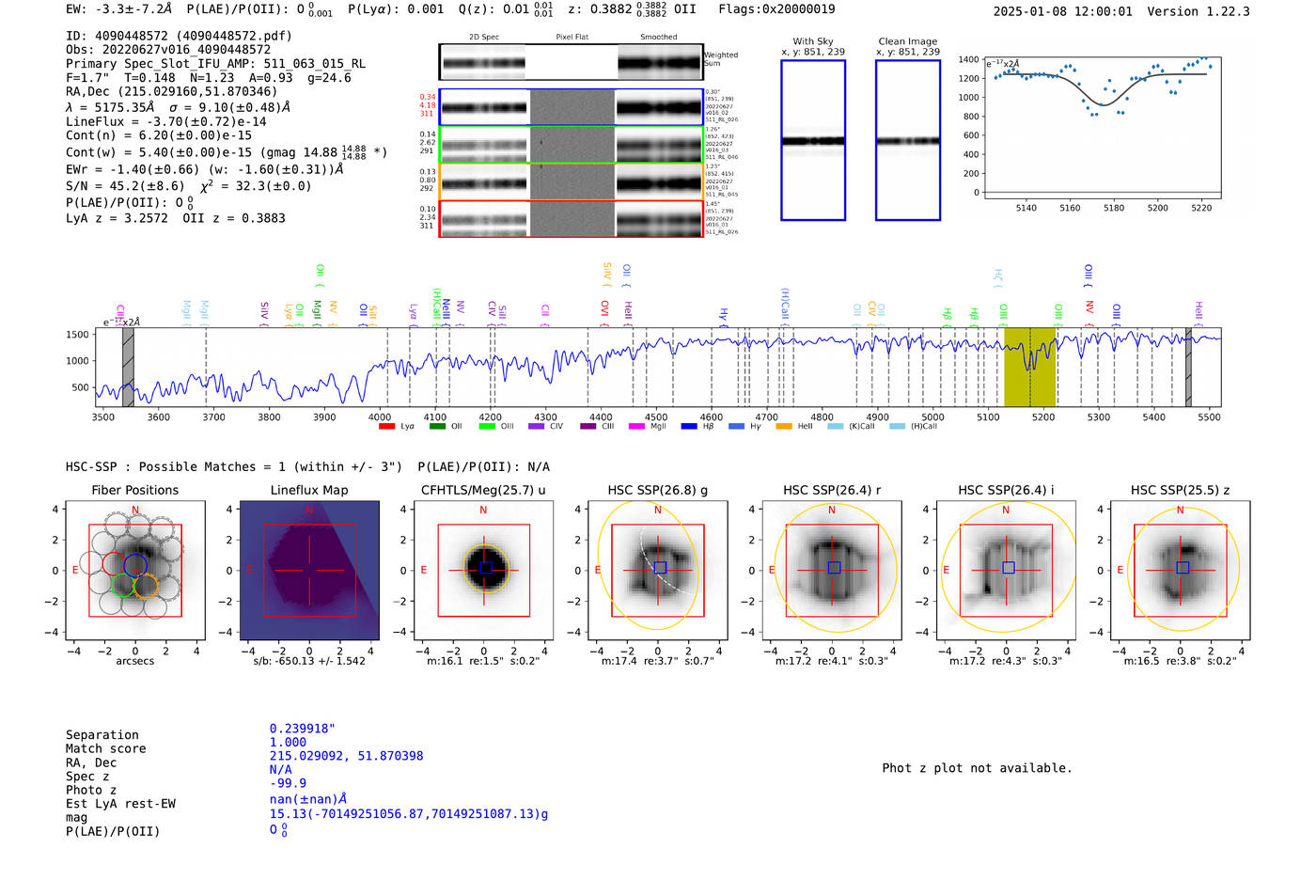Image resolution: width=1316 pixels, height=896 pixels.
Task: Click the With Sky image panel
Action: 813,140
